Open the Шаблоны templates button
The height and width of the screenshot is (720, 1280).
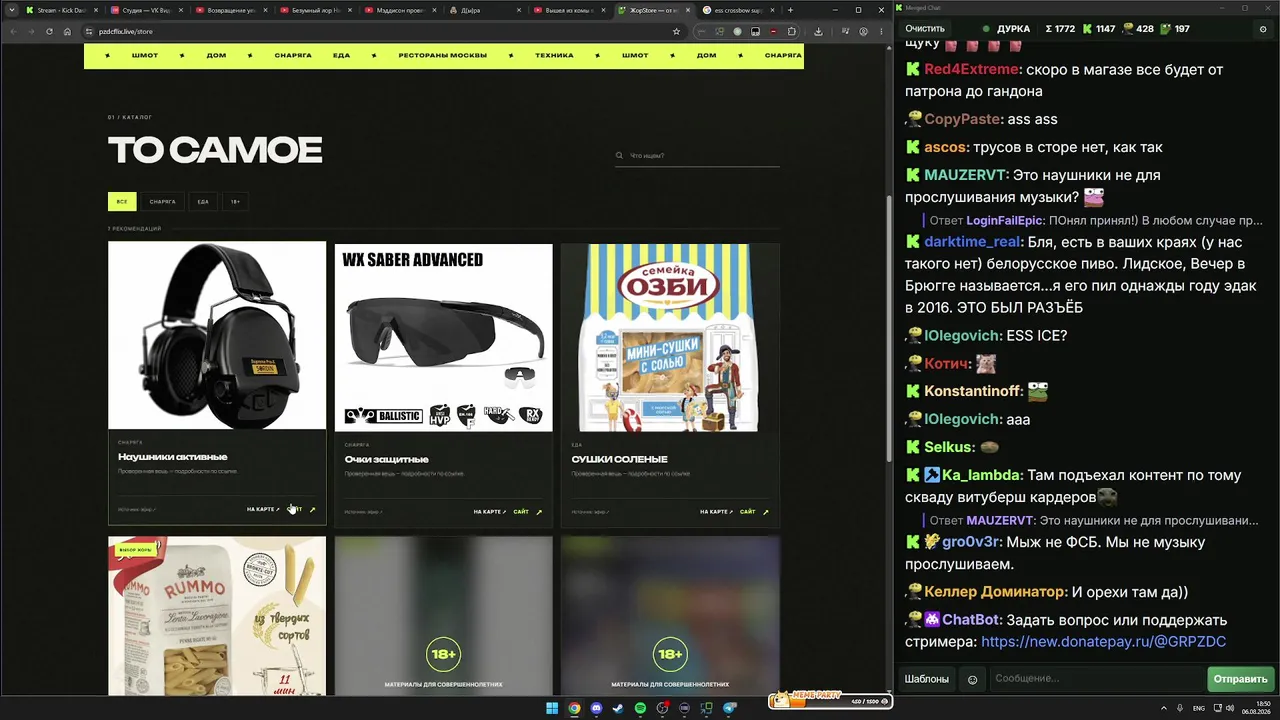coord(927,679)
